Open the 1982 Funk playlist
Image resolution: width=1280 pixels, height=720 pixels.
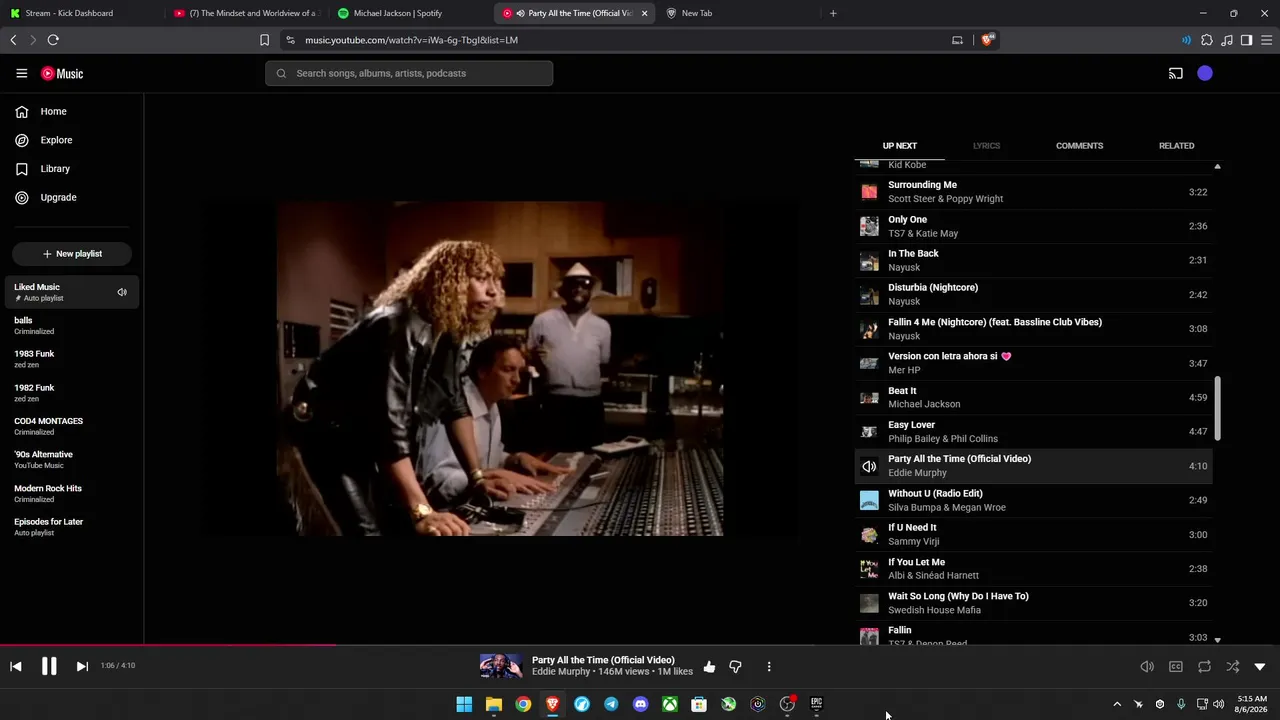click(72, 393)
